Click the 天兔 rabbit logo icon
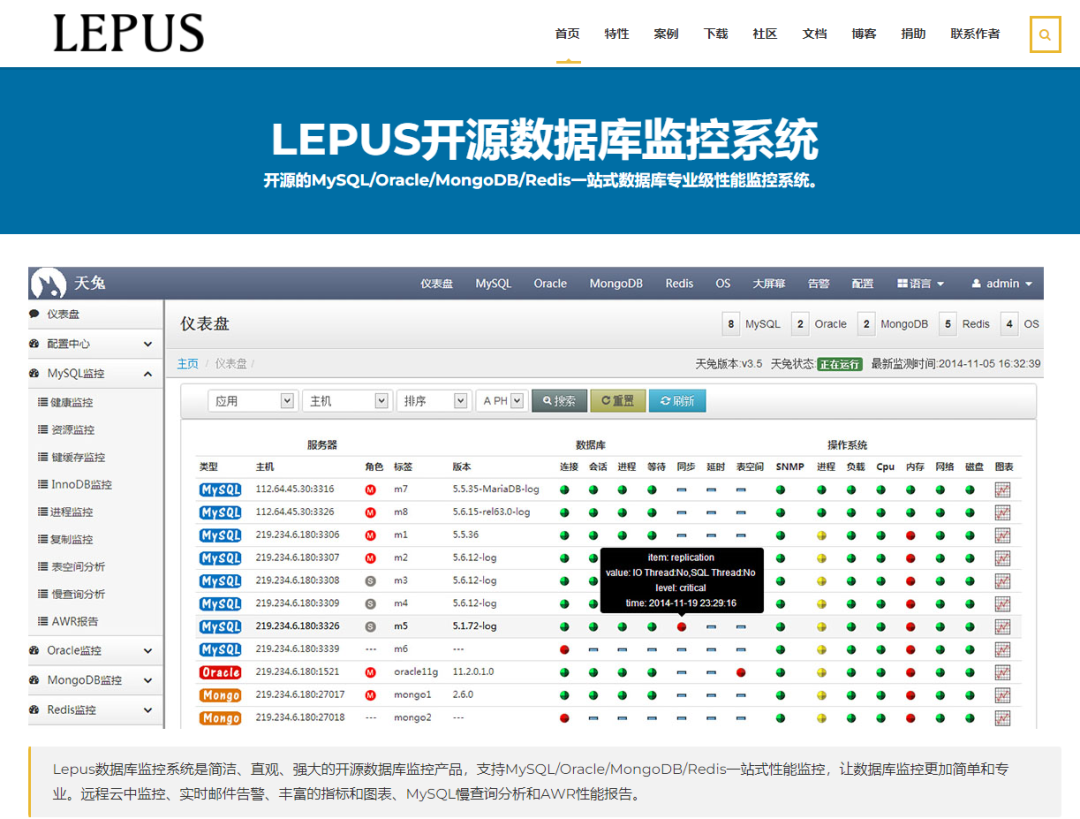Viewport: 1080px width, 819px height. [48, 283]
